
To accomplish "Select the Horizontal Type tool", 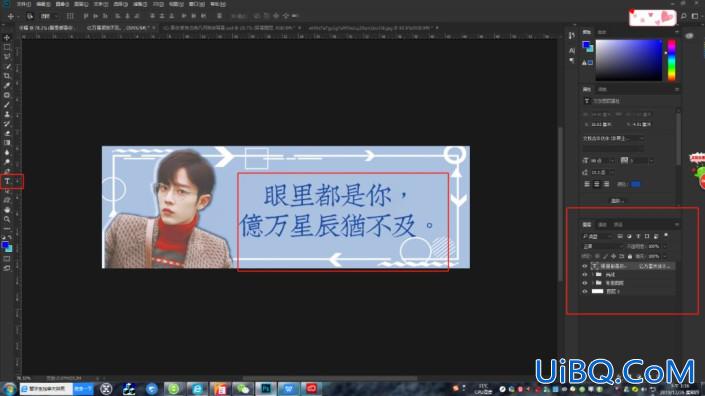I will tap(7, 181).
